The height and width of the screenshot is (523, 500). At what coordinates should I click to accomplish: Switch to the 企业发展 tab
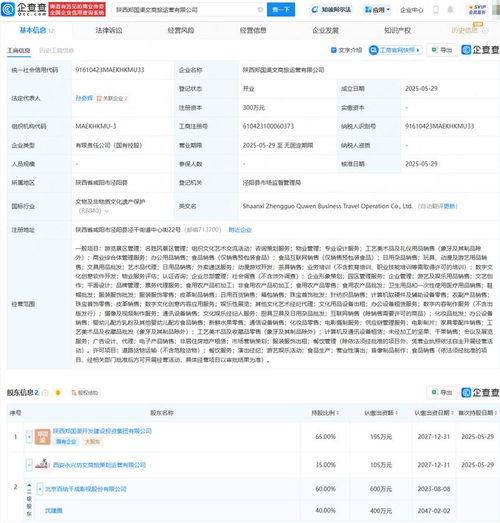point(325,30)
